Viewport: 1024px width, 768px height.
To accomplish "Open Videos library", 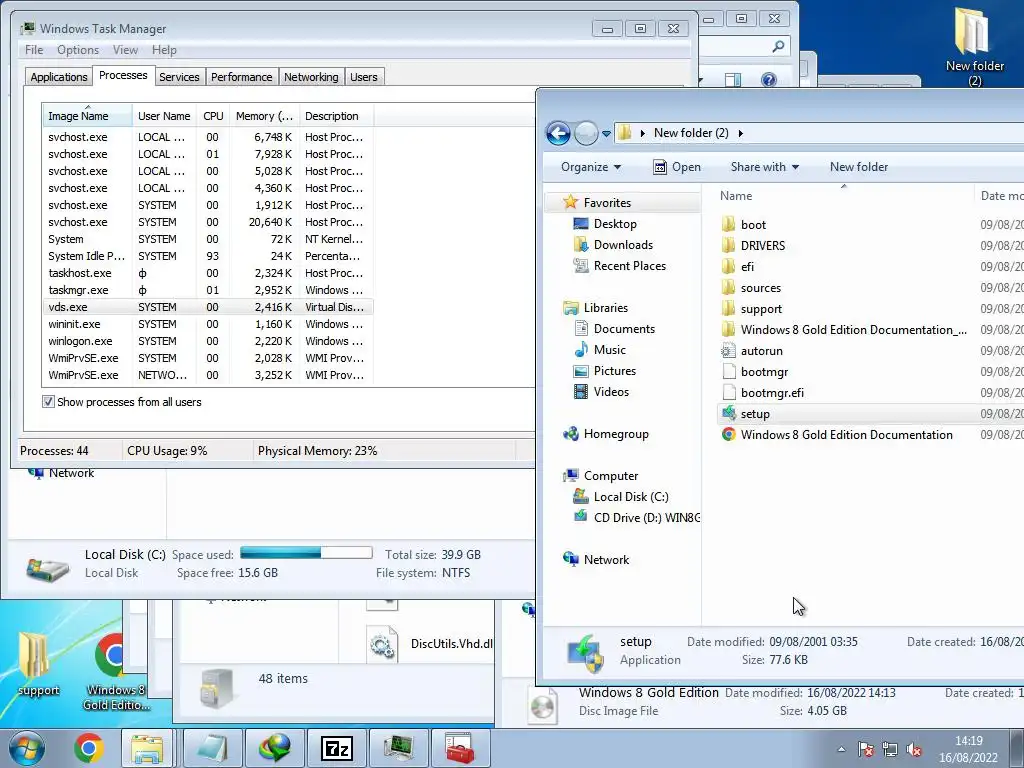I will coord(611,392).
